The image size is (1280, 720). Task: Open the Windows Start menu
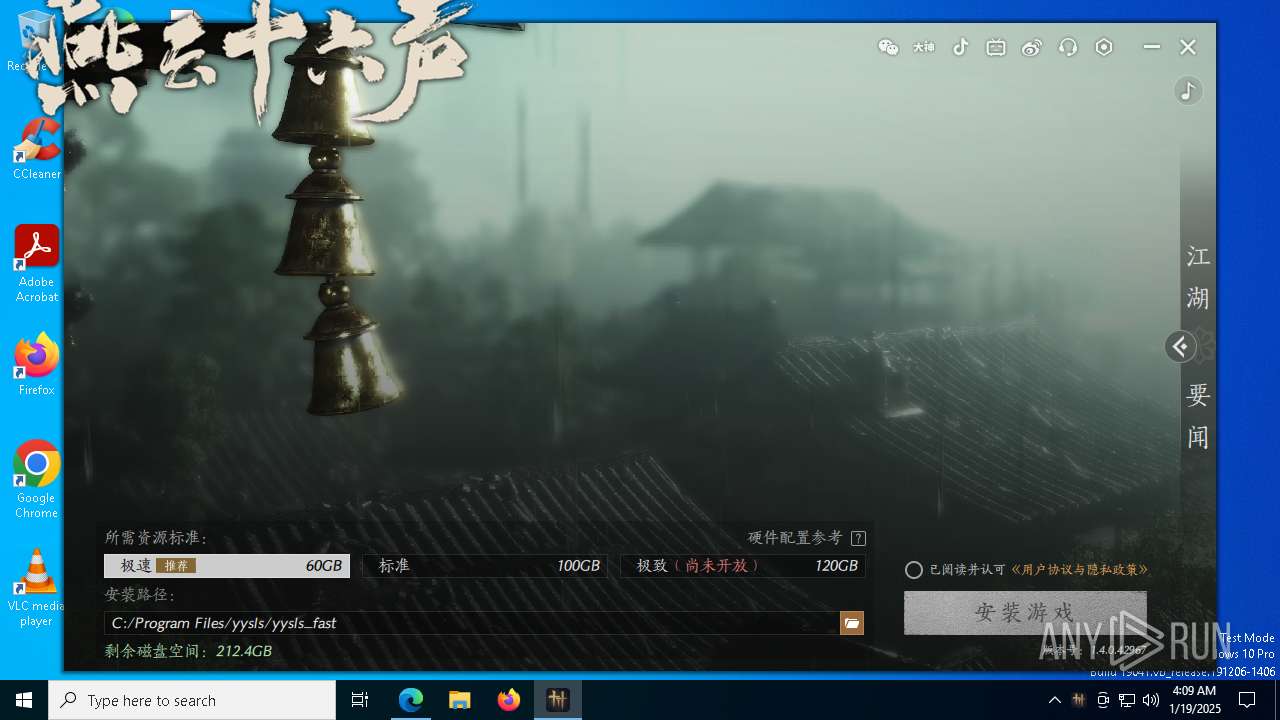pos(24,700)
